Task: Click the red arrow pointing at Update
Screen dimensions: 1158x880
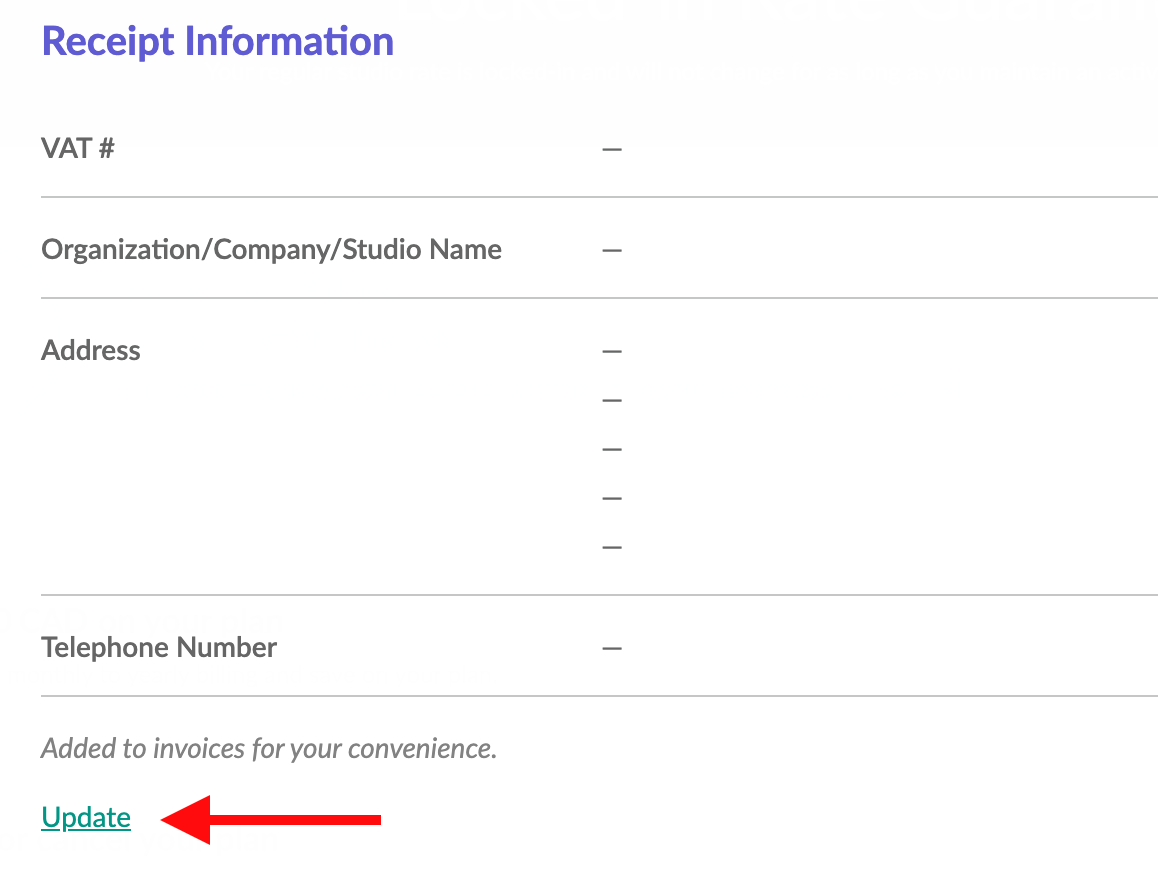Action: click(270, 819)
